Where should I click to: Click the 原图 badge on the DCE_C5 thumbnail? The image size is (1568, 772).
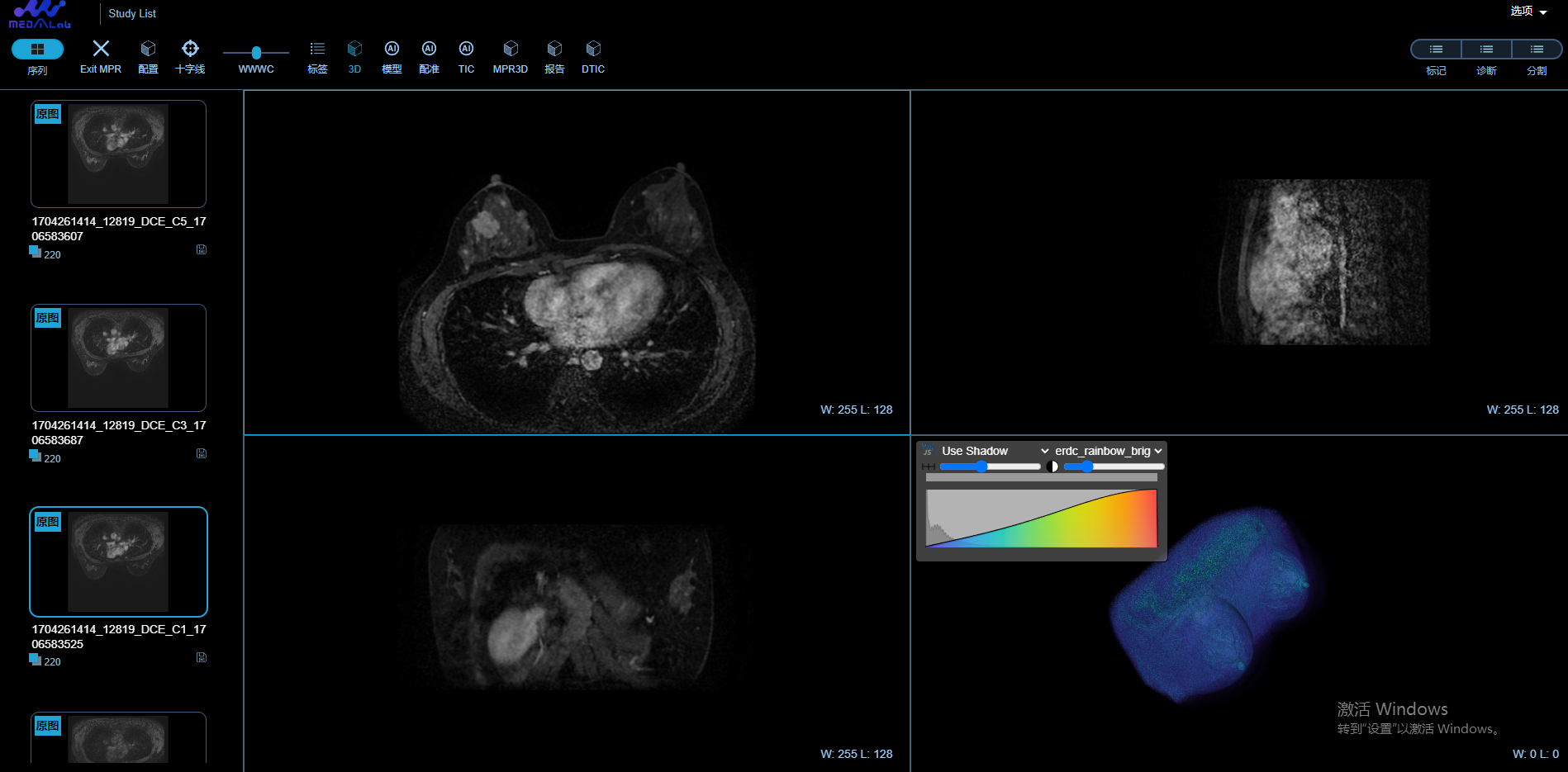pyautogui.click(x=48, y=114)
